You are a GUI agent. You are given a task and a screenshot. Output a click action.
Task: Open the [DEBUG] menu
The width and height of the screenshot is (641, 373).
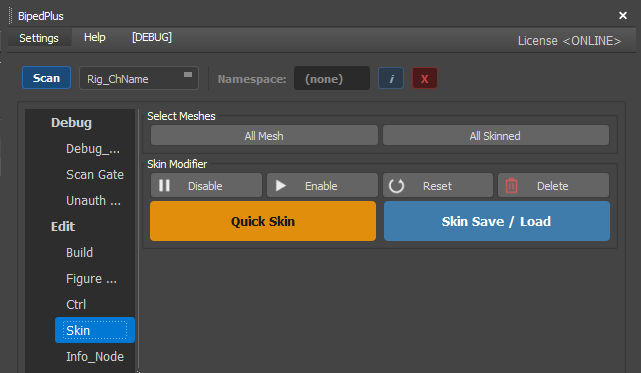pyautogui.click(x=152, y=37)
